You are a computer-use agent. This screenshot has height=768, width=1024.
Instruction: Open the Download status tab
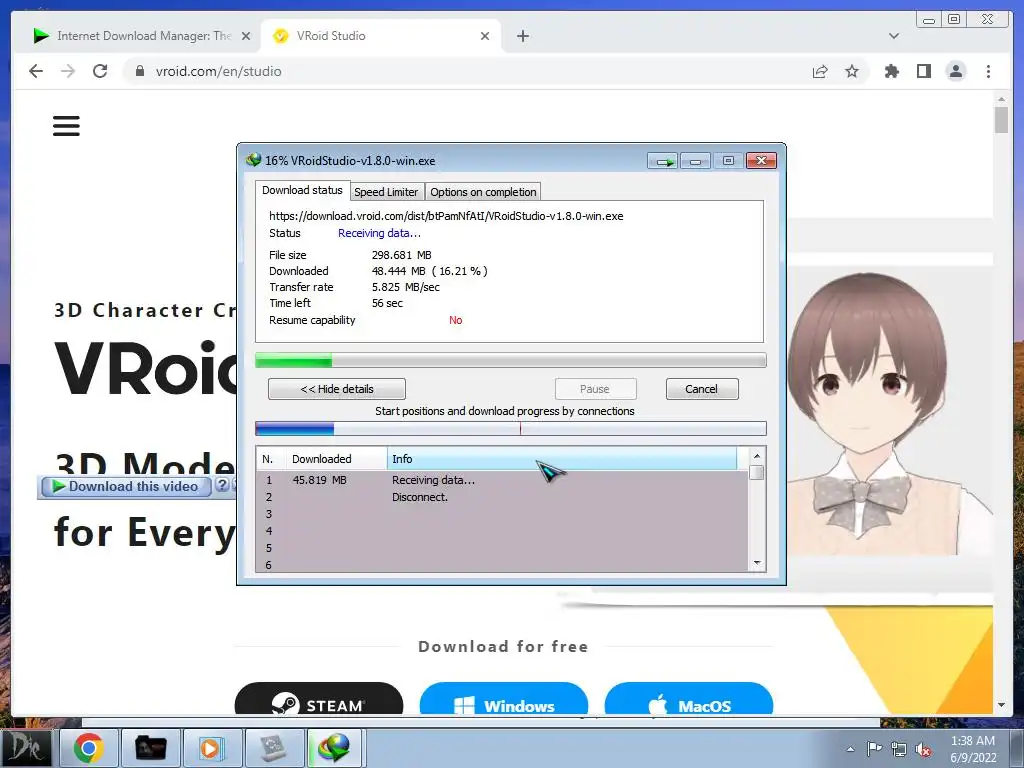[302, 190]
